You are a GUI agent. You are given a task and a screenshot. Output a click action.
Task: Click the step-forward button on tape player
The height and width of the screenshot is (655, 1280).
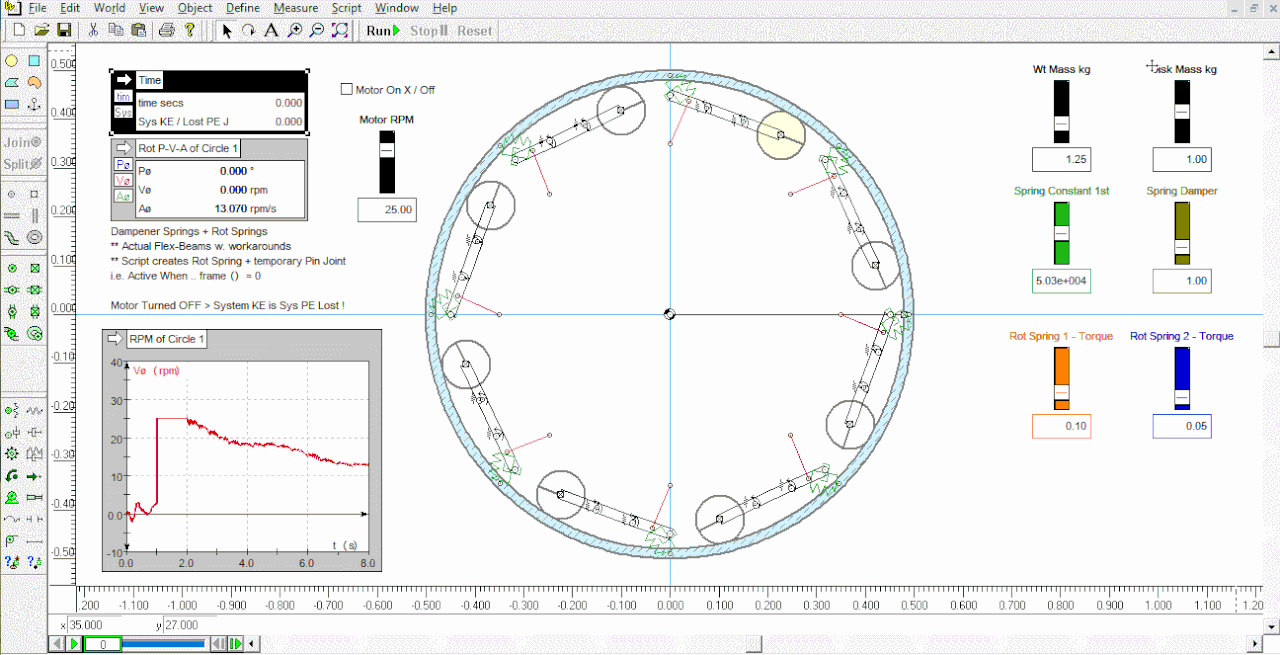[236, 644]
